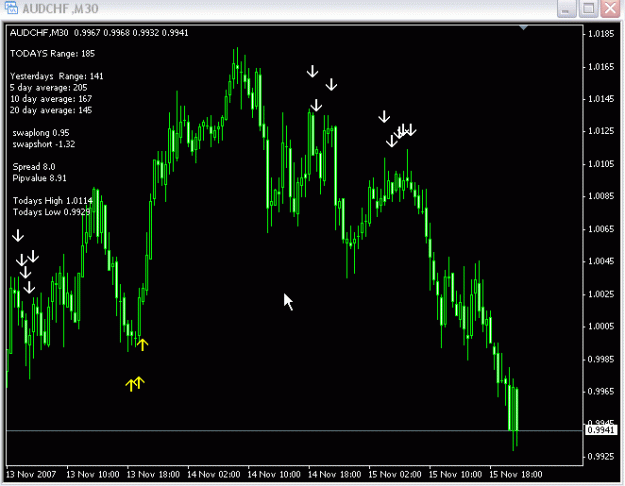
Task: Minimize the AUDCHF,M30 chart window
Action: (x=566, y=8)
